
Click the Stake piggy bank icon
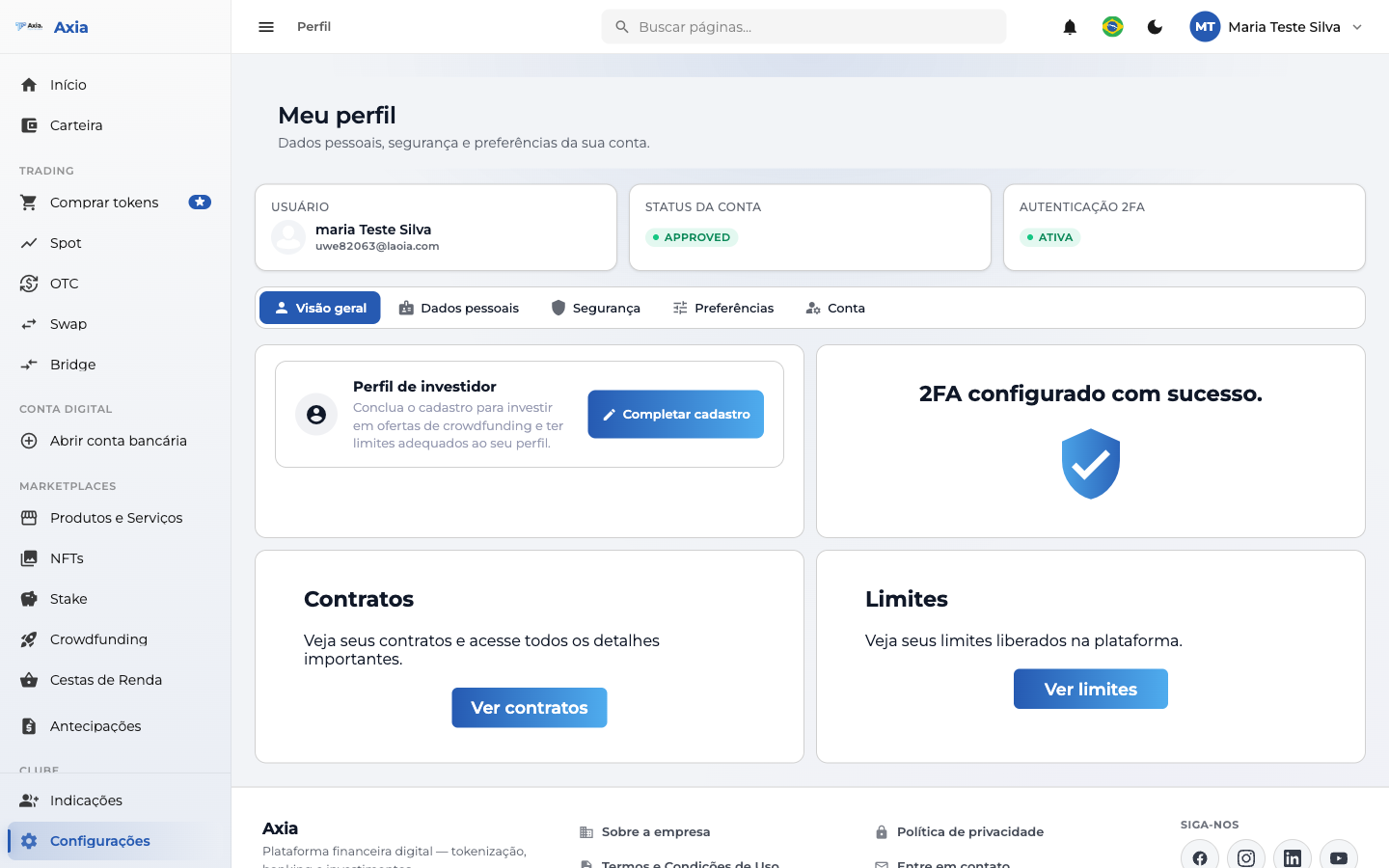tap(29, 599)
